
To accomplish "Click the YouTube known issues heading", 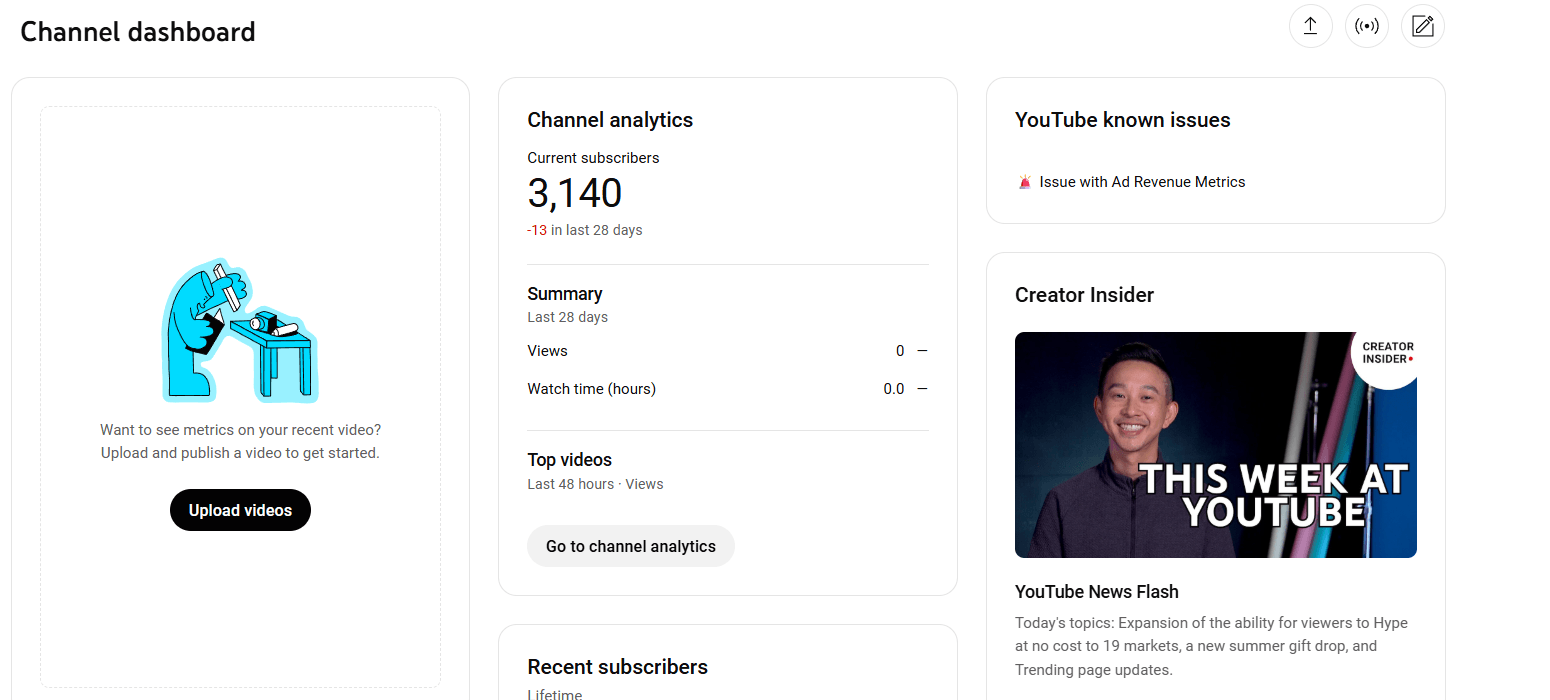I will point(1123,120).
